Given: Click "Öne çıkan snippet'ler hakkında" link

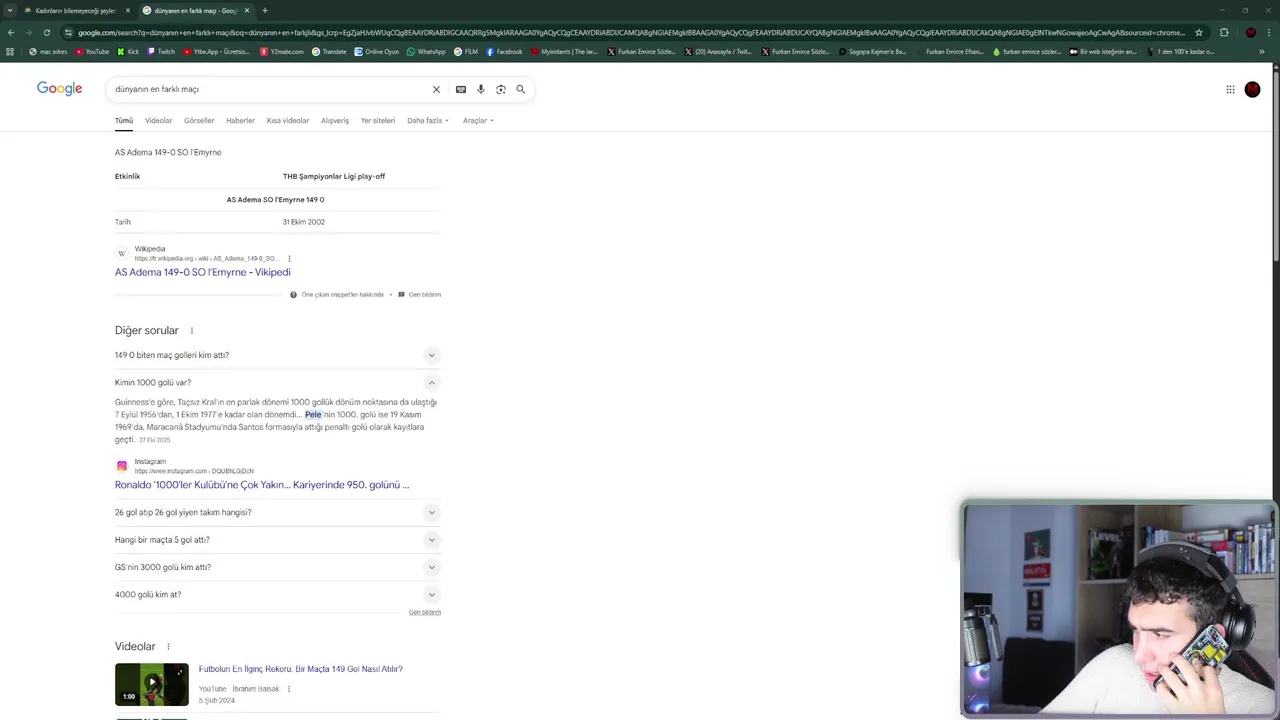Looking at the screenshot, I should click(342, 295).
